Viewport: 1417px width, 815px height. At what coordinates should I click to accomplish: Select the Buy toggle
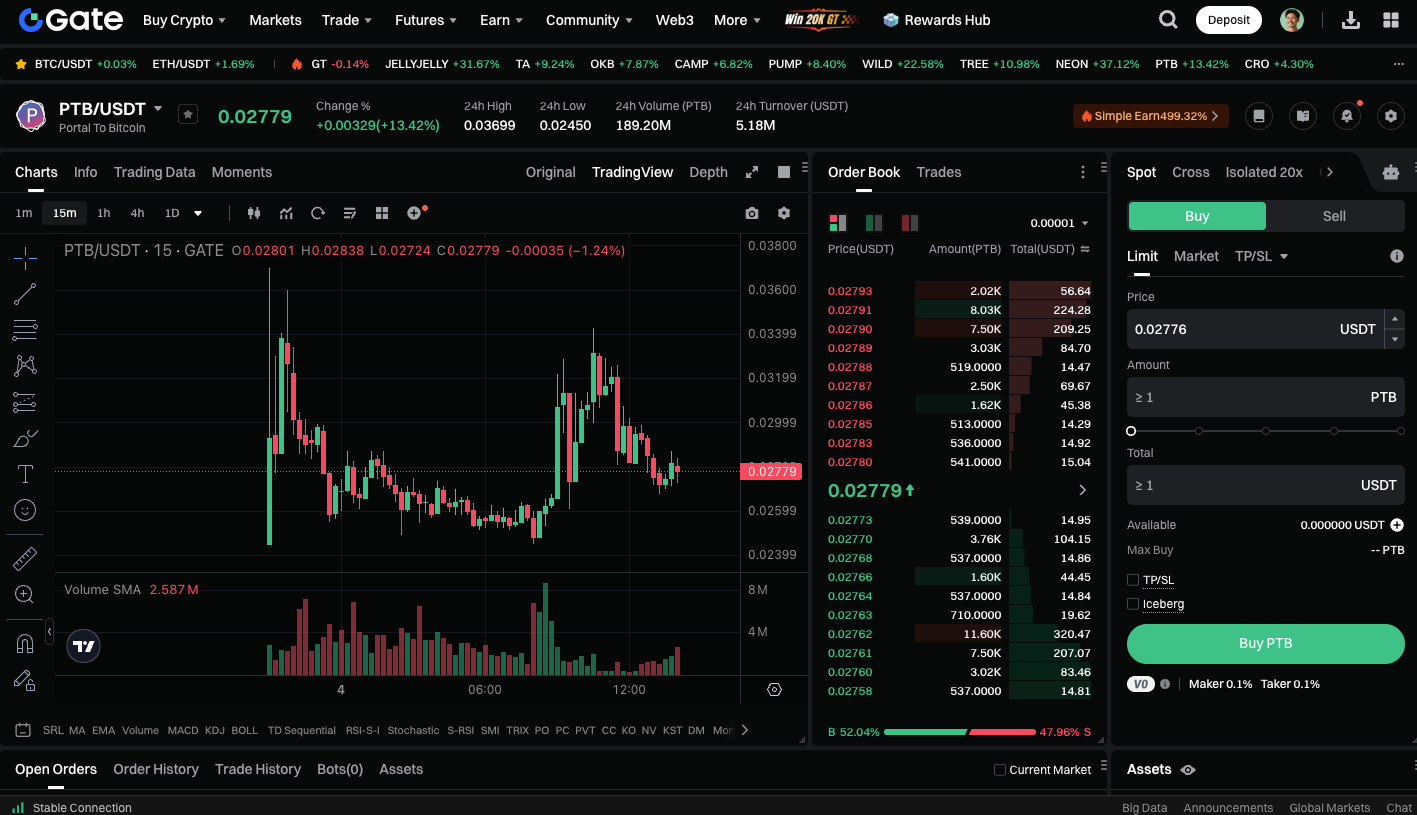coord(1197,216)
